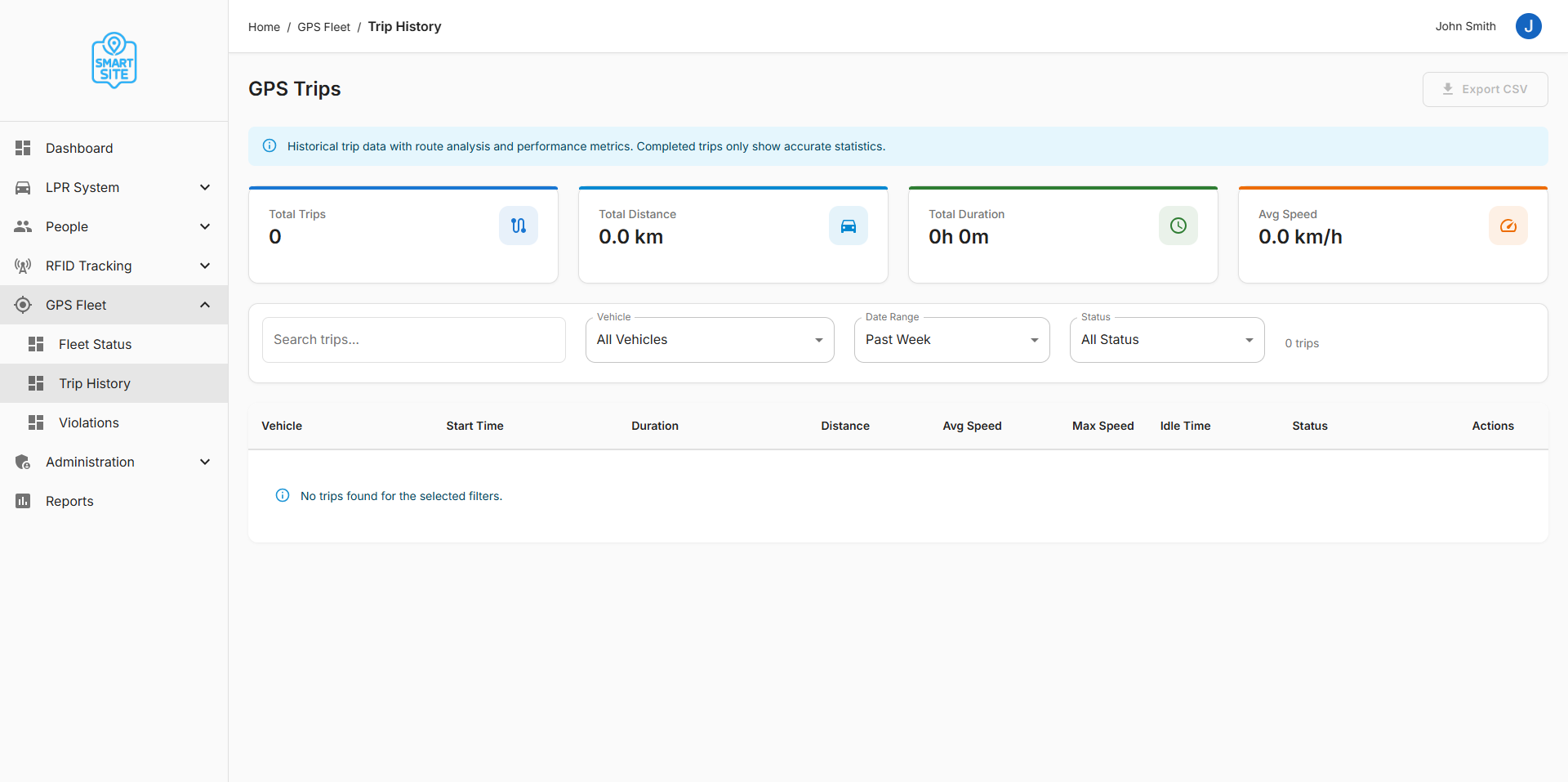Expand the RFID Tracking menu
Image resolution: width=1568 pixels, height=782 pixels.
(114, 266)
